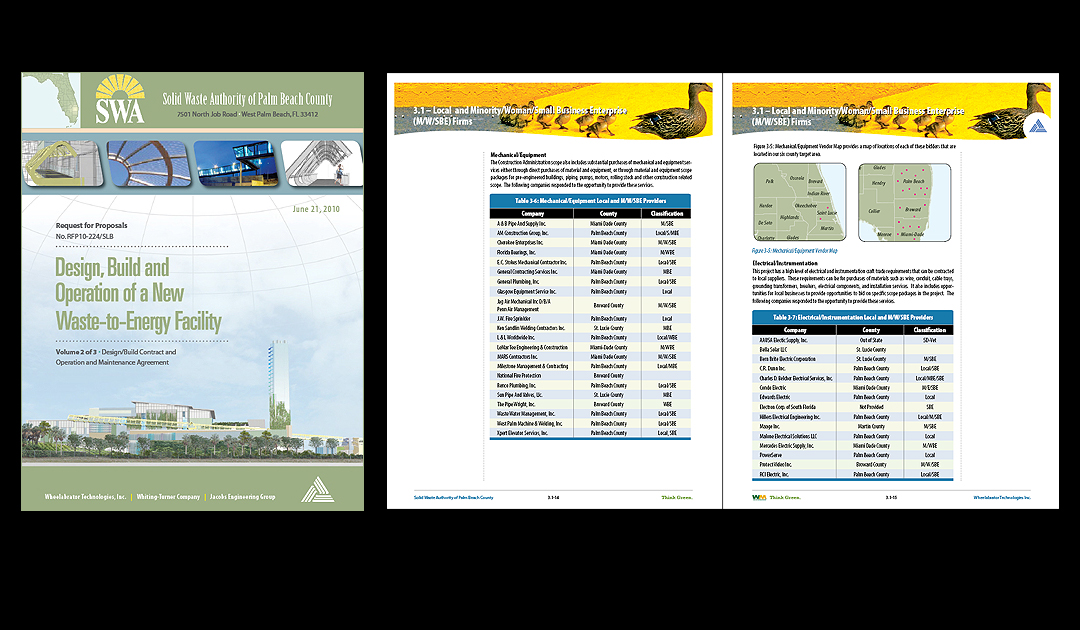Screen dimensions: 1080x630
Task: Click the 'Request for Proposals' heading
Action: [x=92, y=225]
